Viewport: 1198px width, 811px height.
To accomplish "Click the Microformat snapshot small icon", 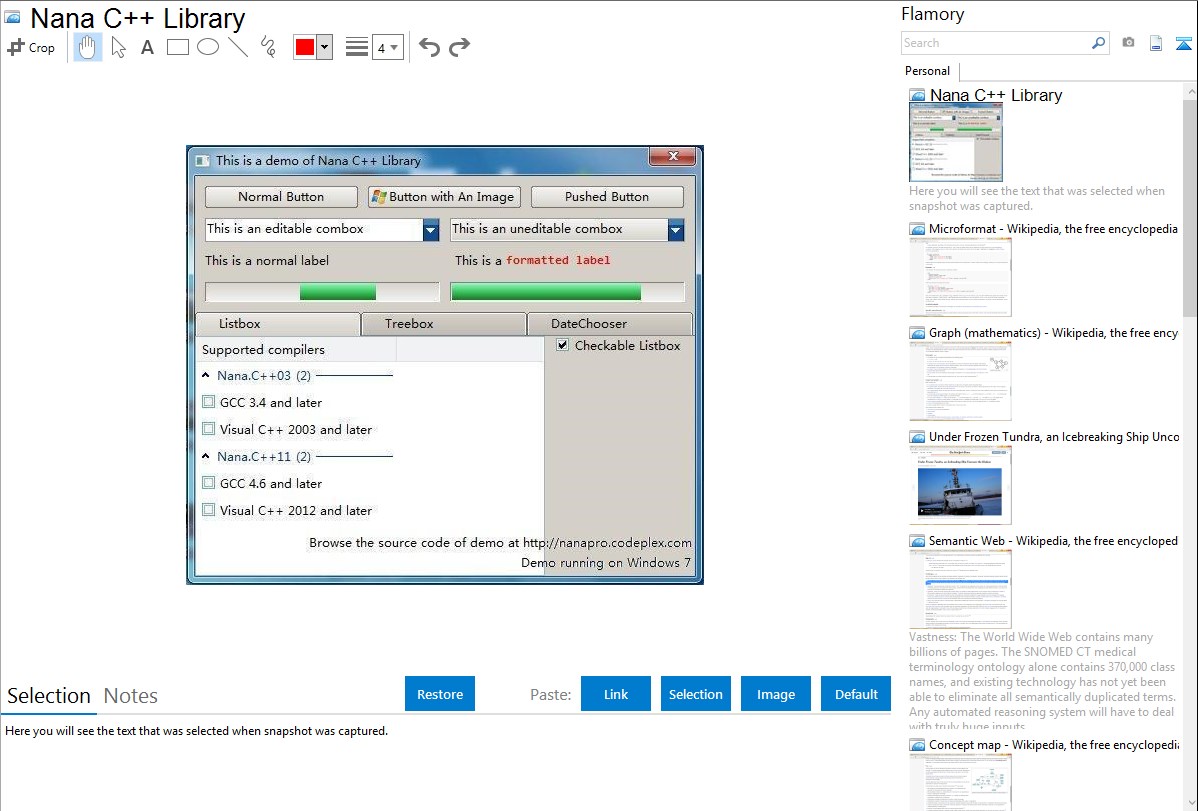I will (918, 229).
